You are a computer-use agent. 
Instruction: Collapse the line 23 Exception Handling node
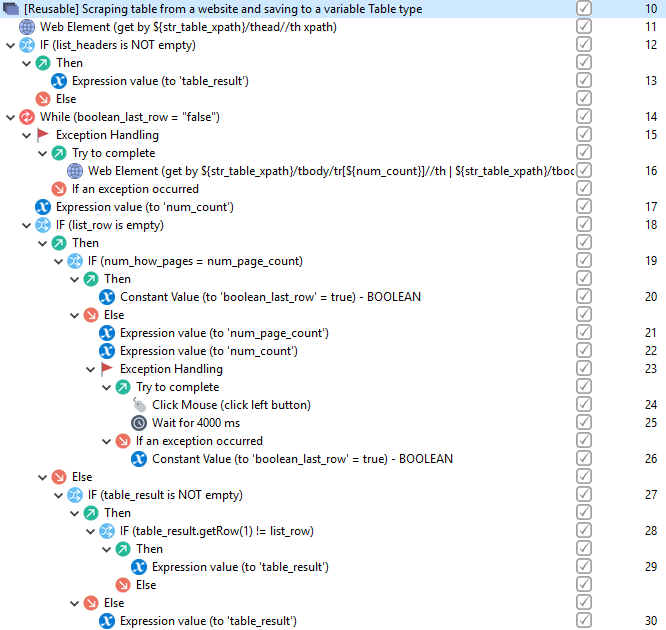click(x=90, y=370)
